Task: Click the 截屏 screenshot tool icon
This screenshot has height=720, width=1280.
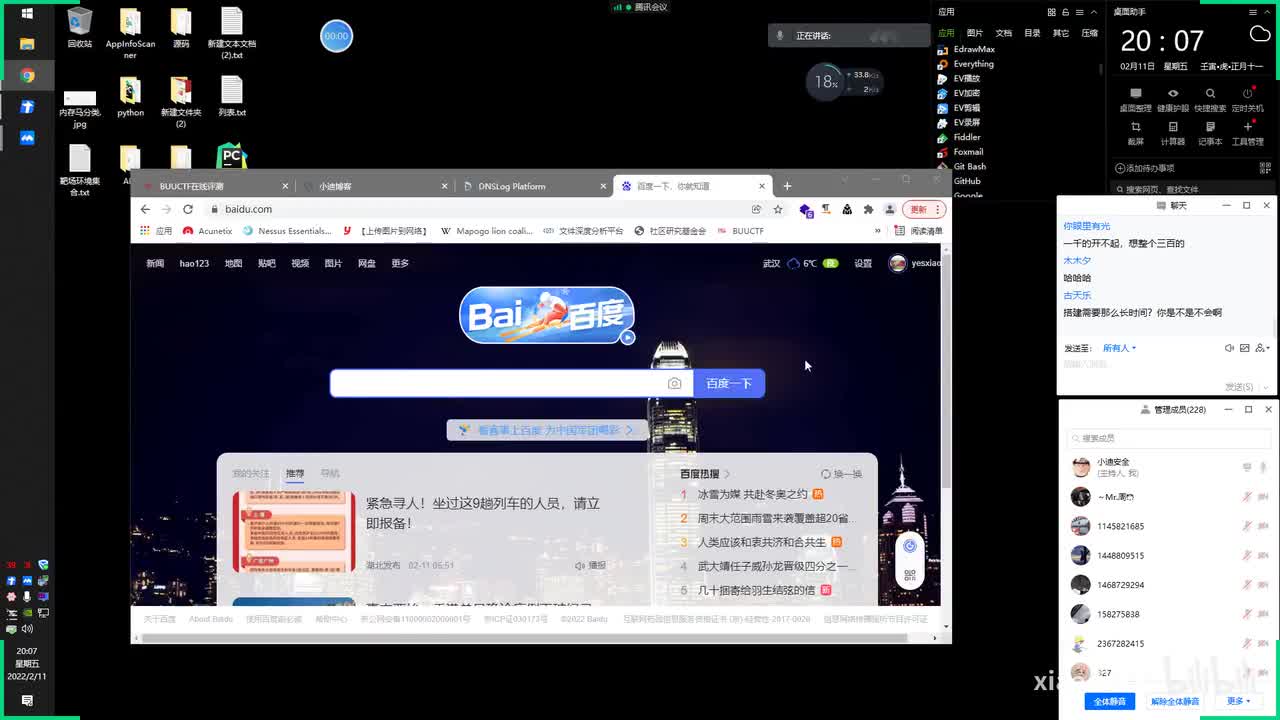Action: click(x=1135, y=132)
